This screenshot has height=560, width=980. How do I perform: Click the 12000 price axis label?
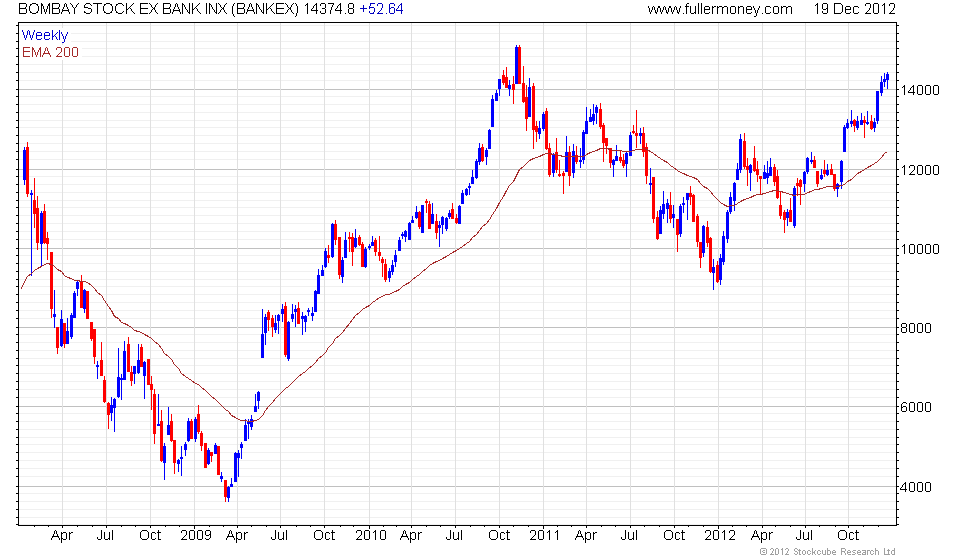920,170
